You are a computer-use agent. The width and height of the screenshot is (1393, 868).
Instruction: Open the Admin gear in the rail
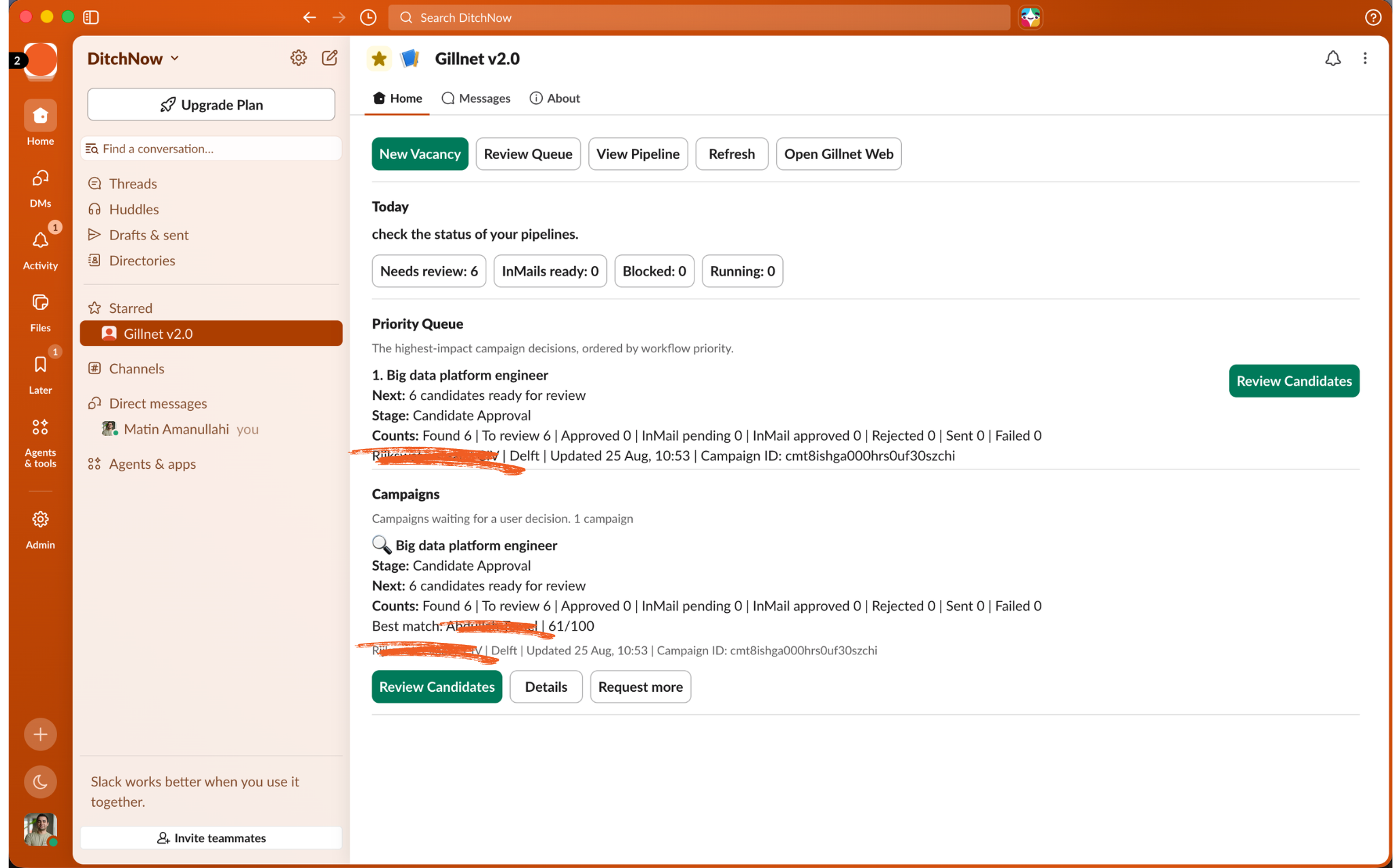point(40,529)
